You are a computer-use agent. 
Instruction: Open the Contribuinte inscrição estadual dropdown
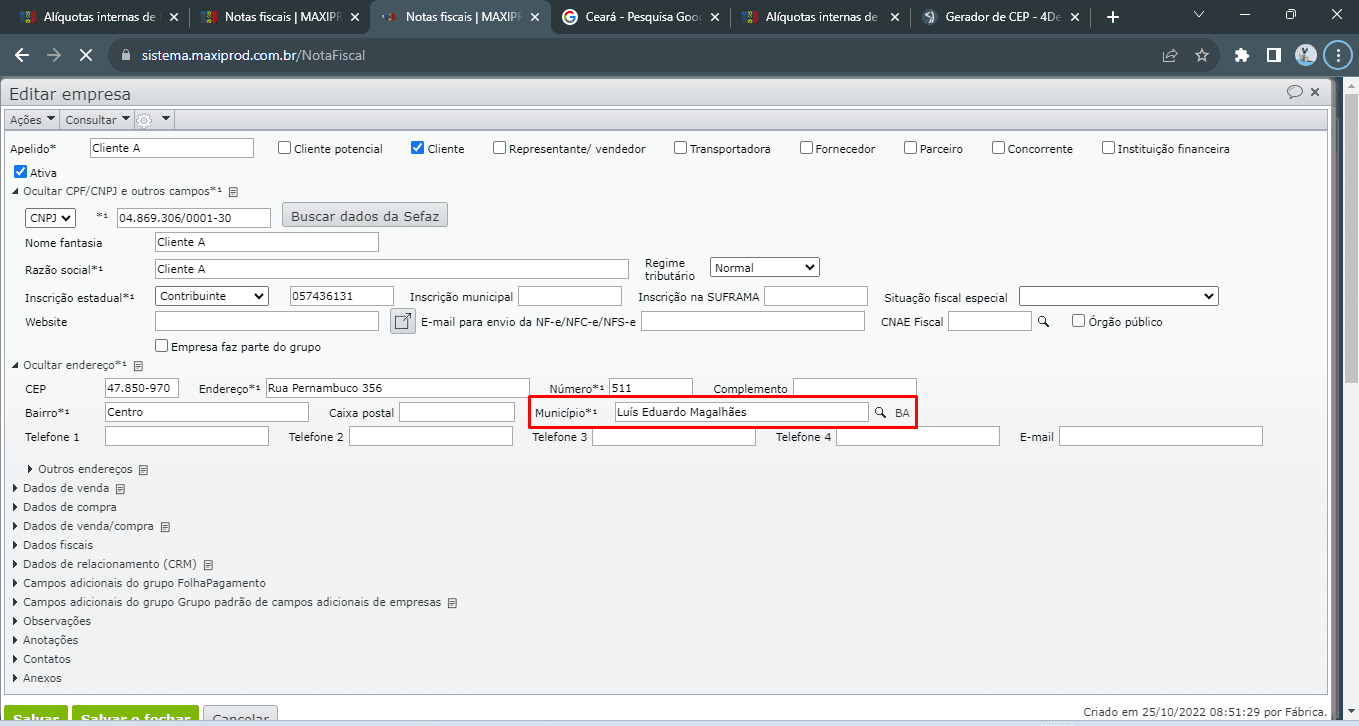[x=212, y=296]
